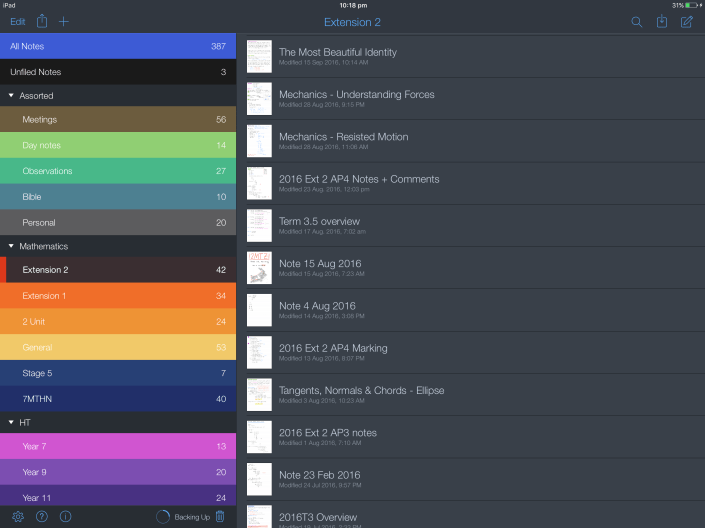Collapse the Mathematics divider group
Viewport: 705px width, 528px height.
tap(11, 246)
